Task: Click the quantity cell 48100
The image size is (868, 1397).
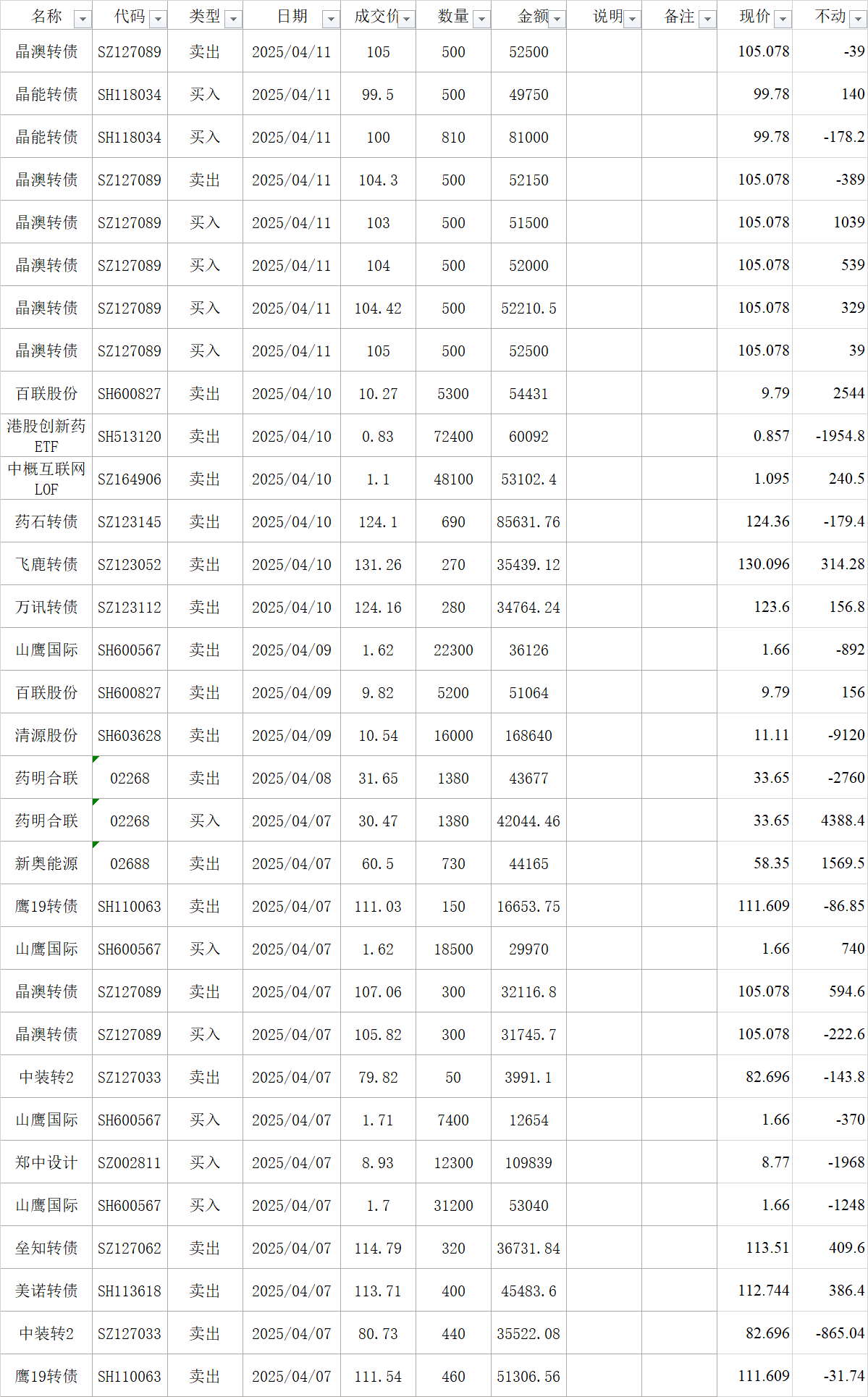Action: coord(453,479)
